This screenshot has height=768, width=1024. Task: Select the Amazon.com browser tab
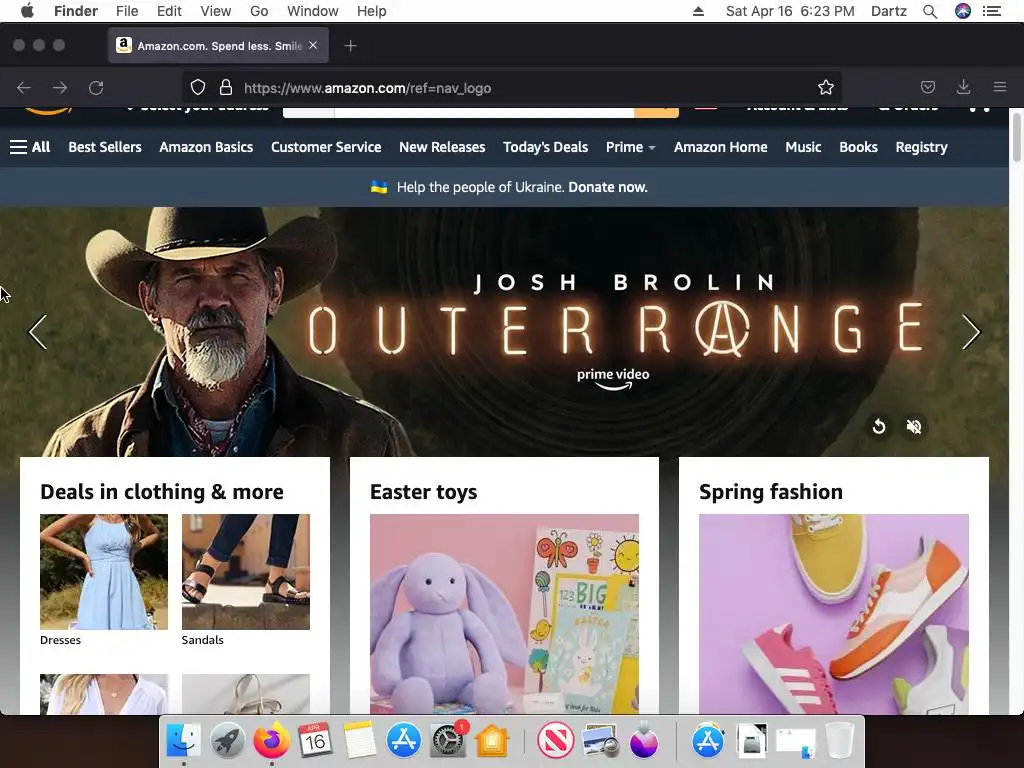tap(218, 45)
